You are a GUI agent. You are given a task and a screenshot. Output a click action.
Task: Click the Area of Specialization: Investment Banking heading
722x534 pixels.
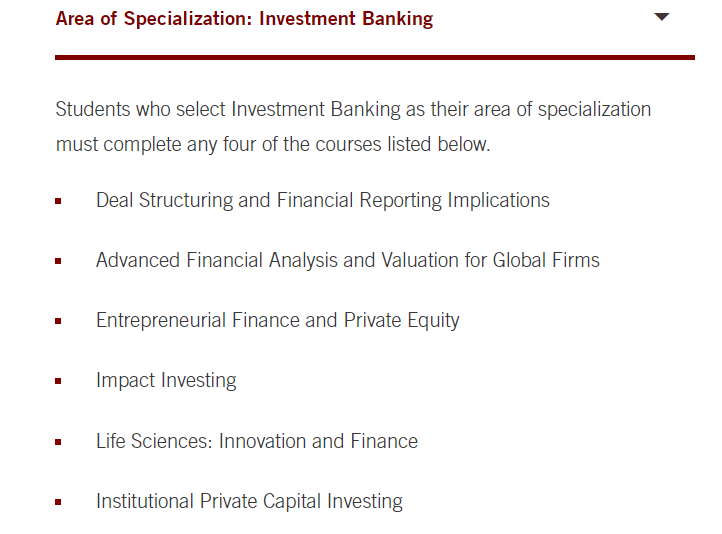[245, 19]
